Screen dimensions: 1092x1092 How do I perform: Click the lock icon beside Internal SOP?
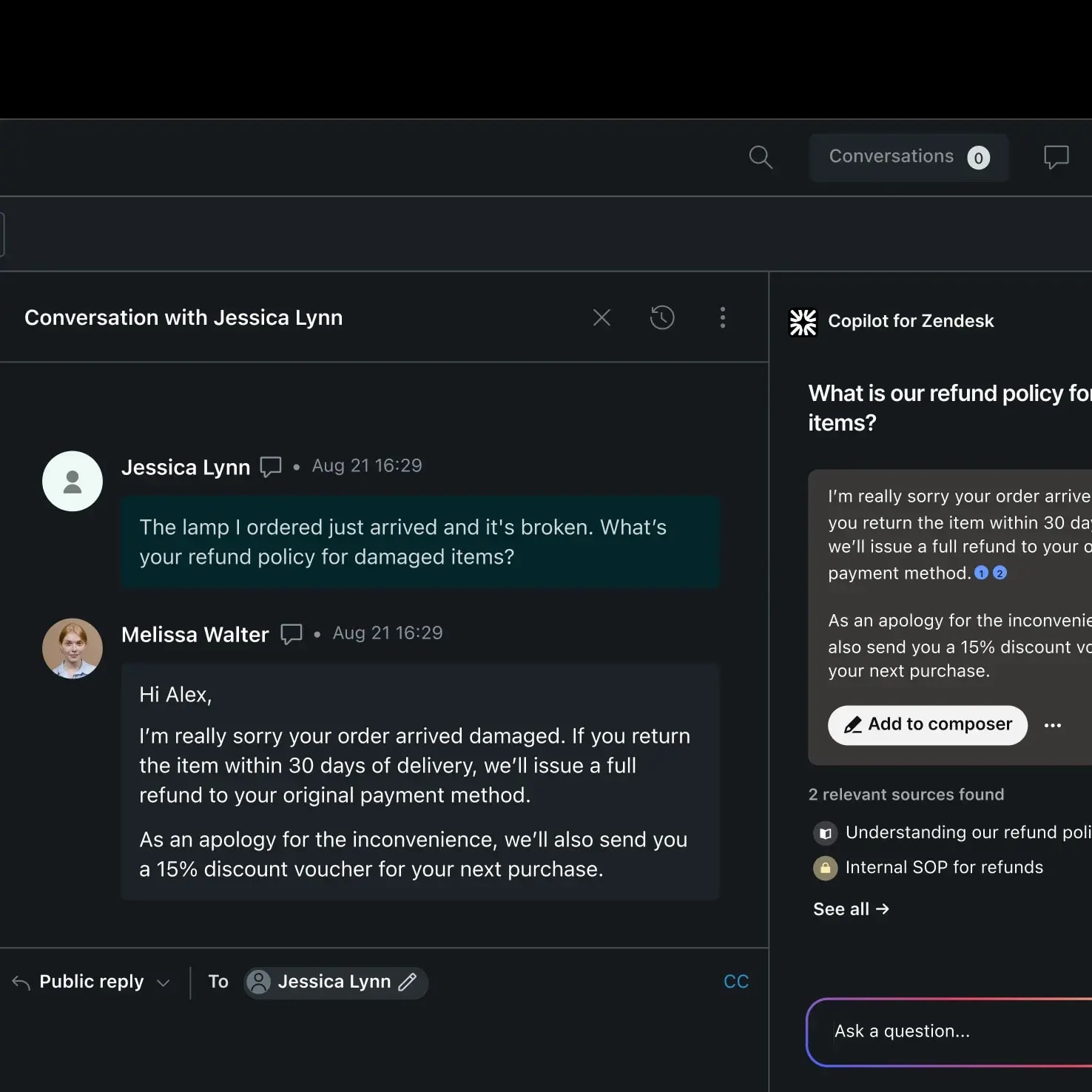(x=826, y=868)
